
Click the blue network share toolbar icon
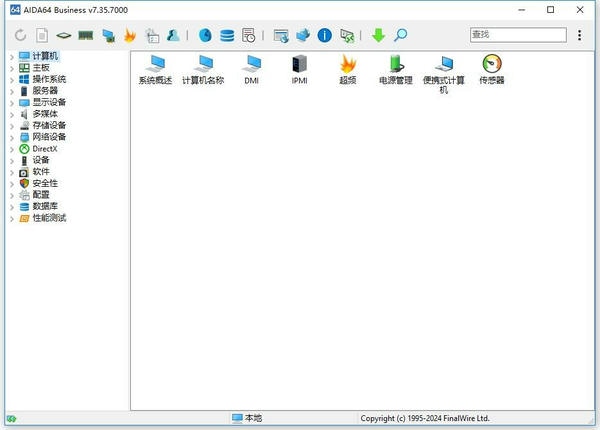(303, 35)
